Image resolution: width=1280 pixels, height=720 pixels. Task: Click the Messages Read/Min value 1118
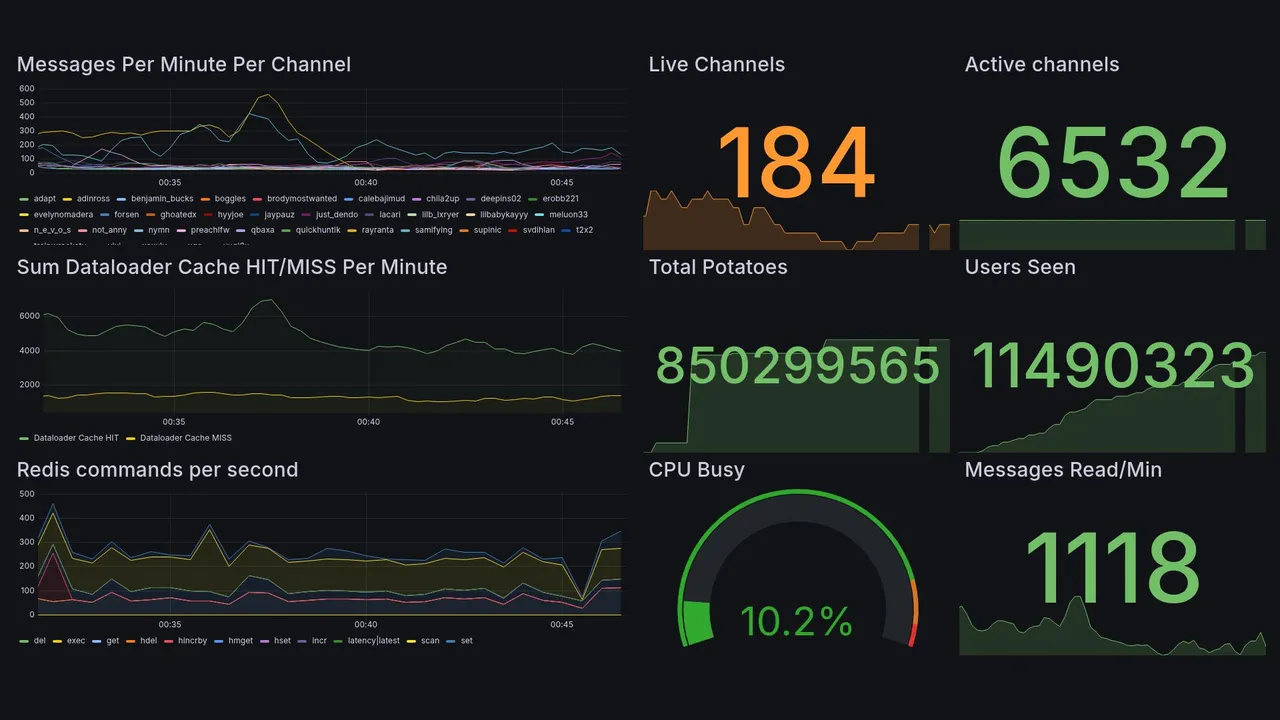pos(1112,567)
